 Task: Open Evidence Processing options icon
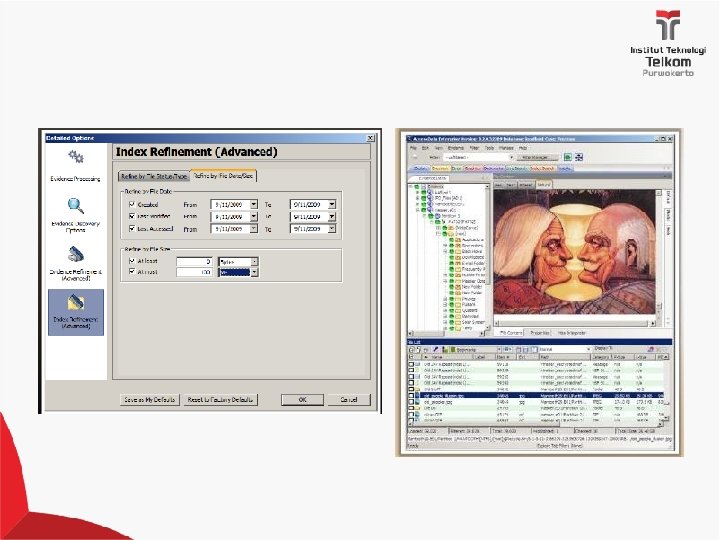[76, 157]
